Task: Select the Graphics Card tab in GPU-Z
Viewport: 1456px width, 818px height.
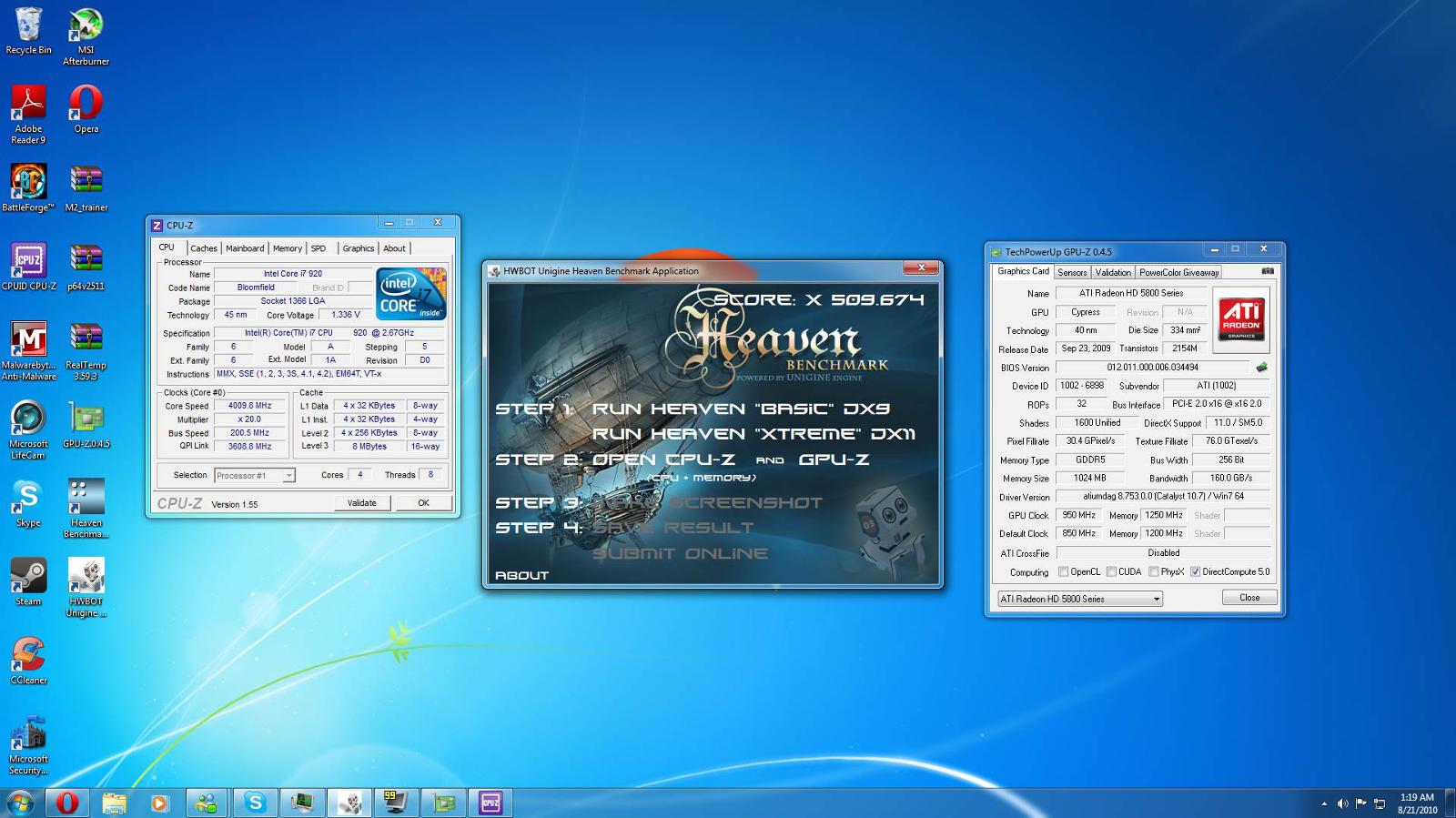Action: [x=1023, y=271]
